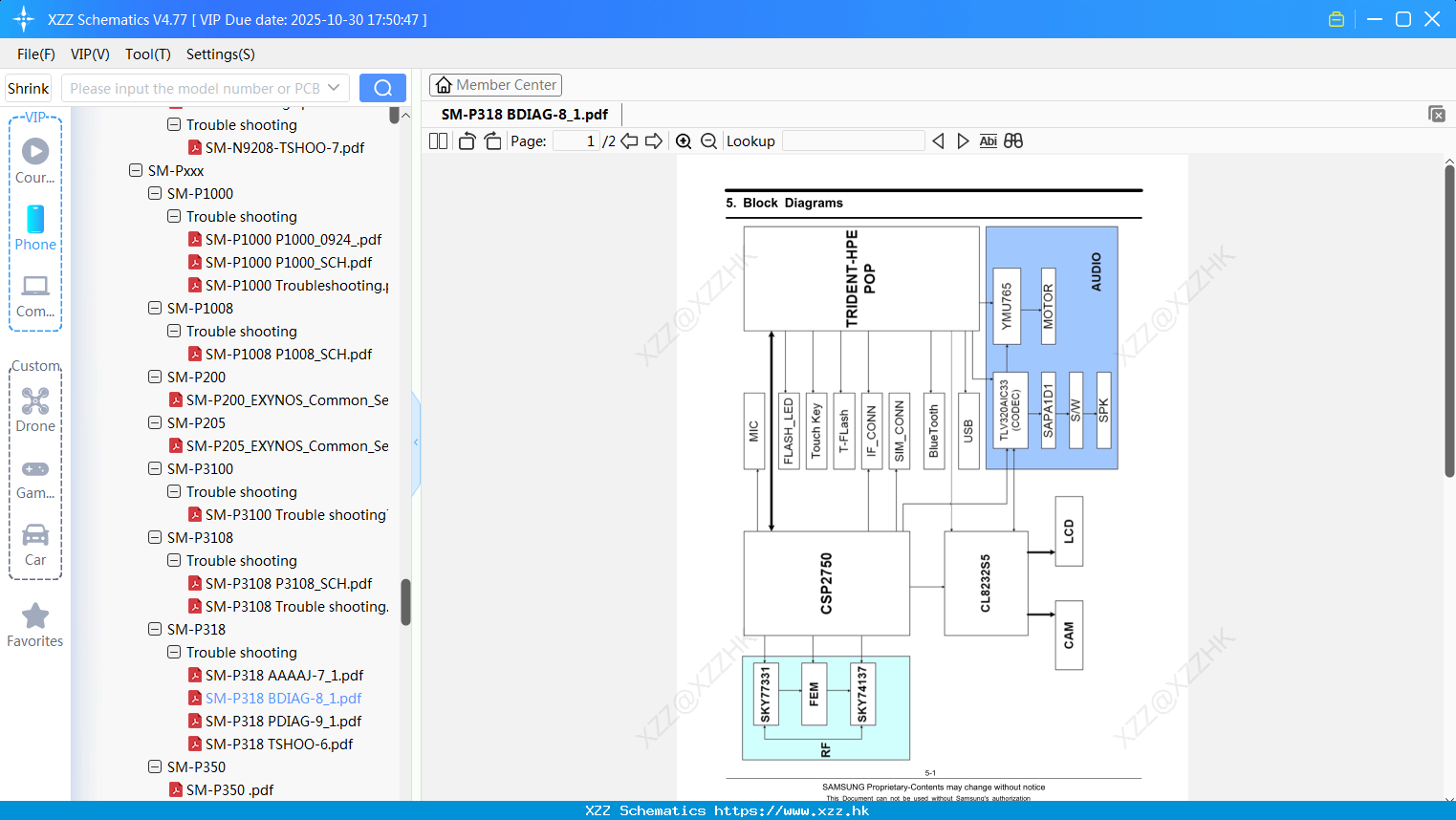
Task: Open SM-P3108 P3108_SCH.pdf file
Action: coord(289,584)
